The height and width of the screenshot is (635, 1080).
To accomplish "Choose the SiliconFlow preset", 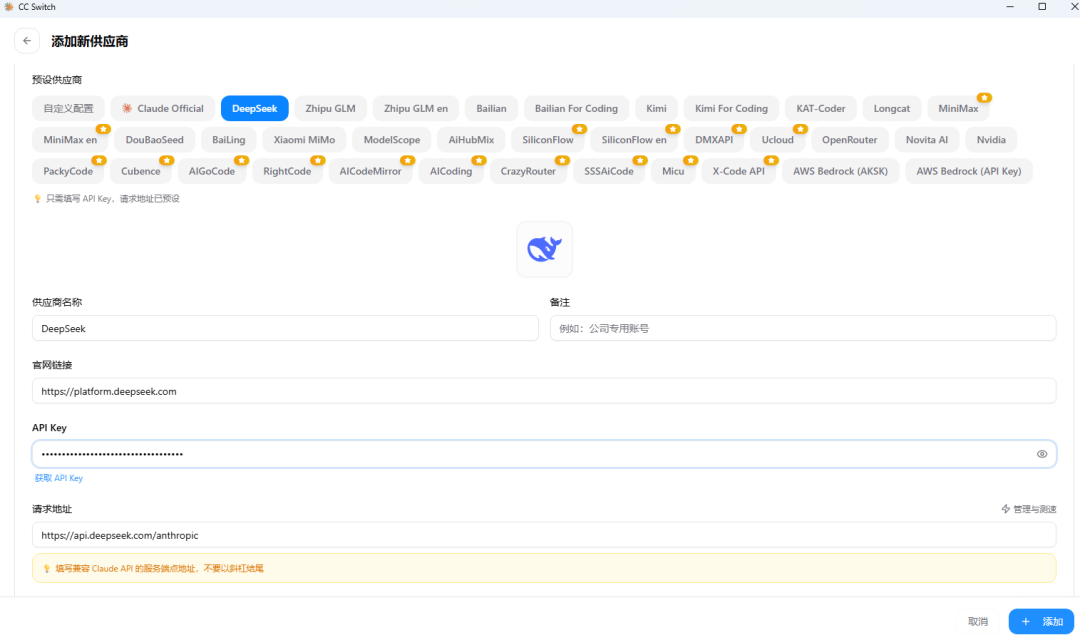I will tap(548, 139).
